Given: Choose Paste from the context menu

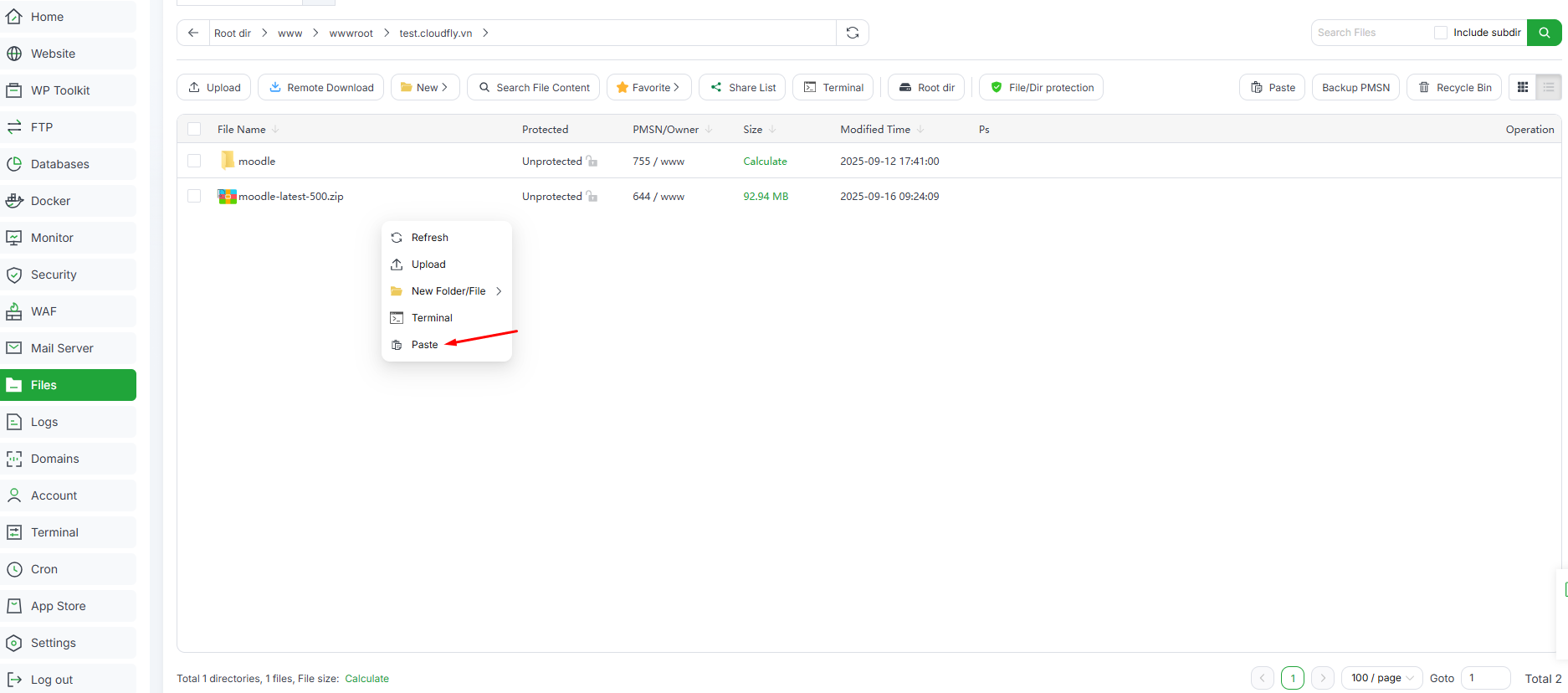Looking at the screenshot, I should (424, 345).
